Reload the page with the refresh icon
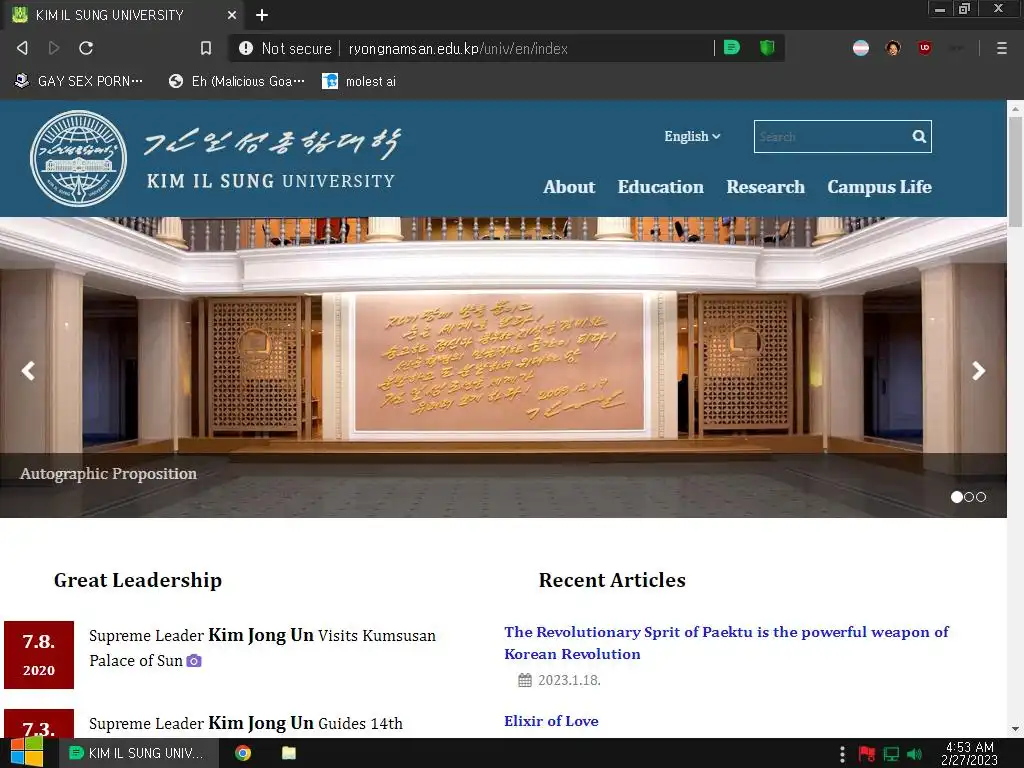 pyautogui.click(x=86, y=48)
